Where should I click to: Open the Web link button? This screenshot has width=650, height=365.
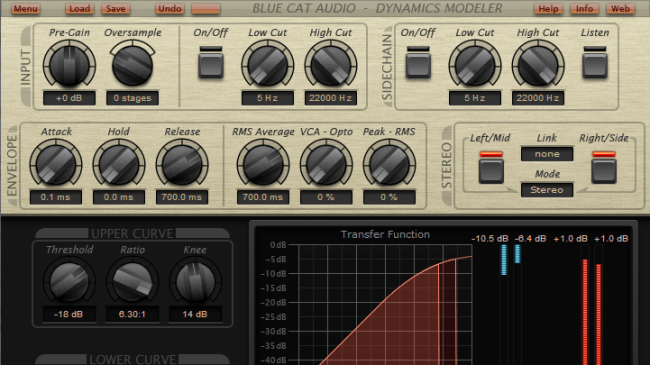(620, 9)
